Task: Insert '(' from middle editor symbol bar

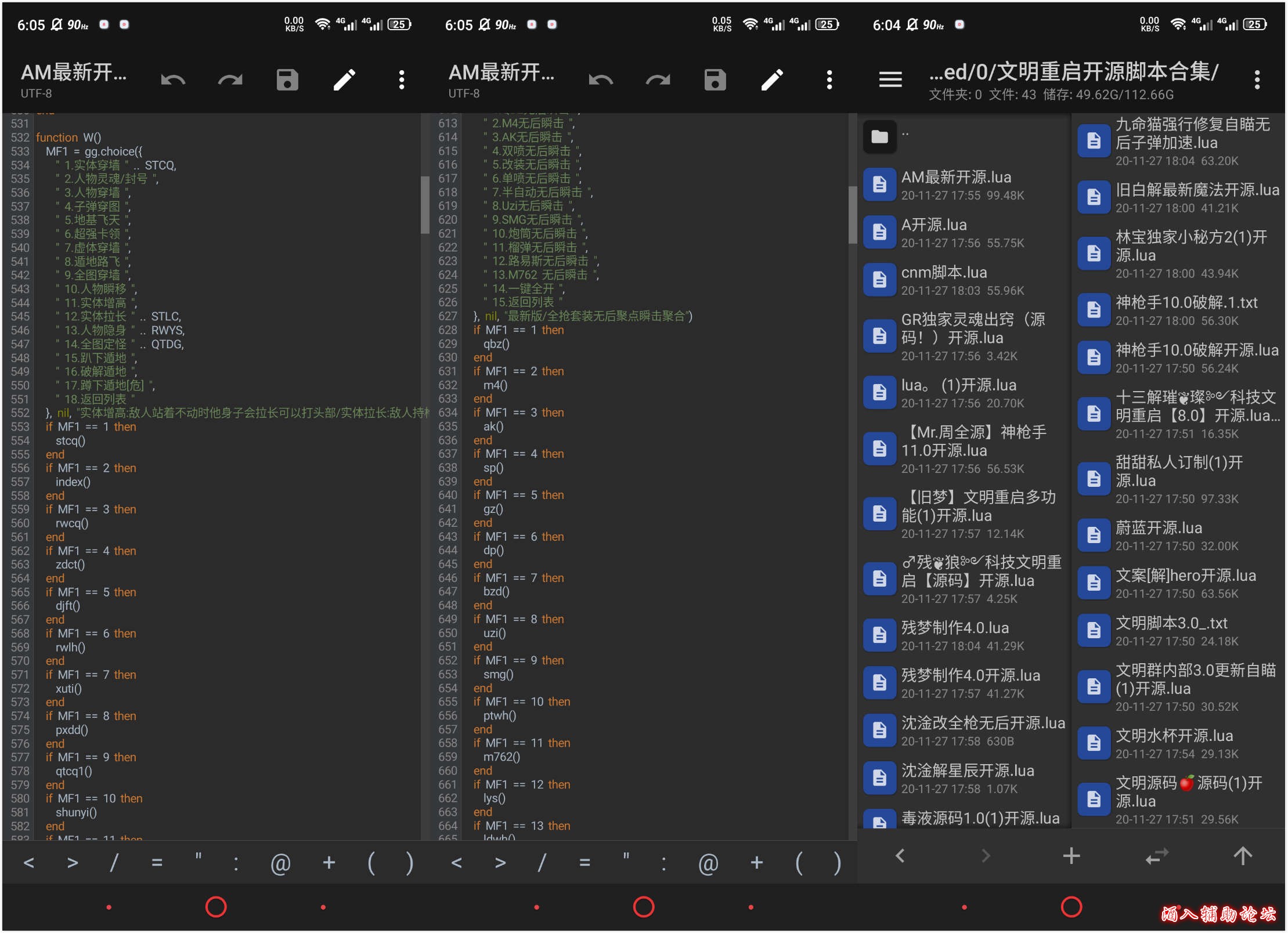Action: (x=799, y=863)
